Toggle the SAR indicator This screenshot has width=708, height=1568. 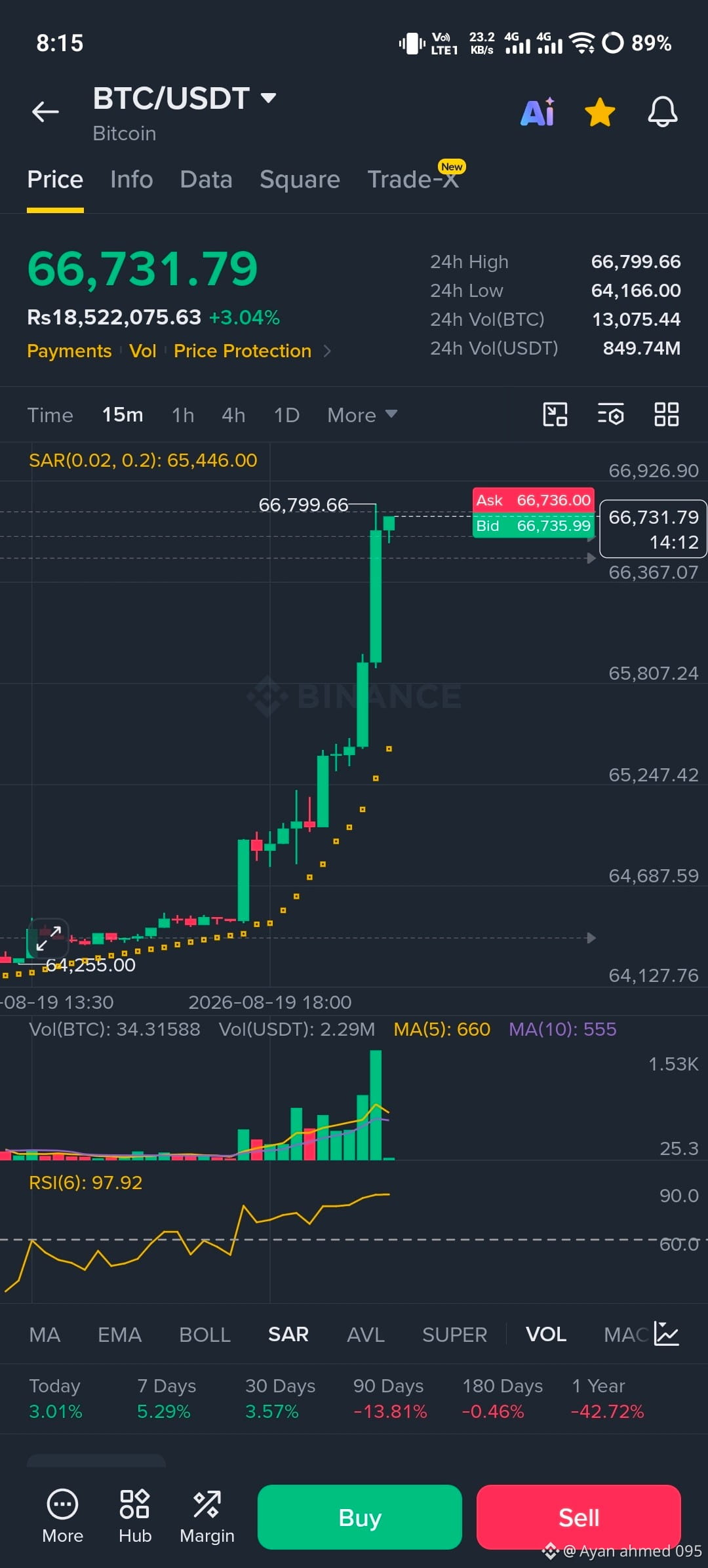coord(288,1335)
